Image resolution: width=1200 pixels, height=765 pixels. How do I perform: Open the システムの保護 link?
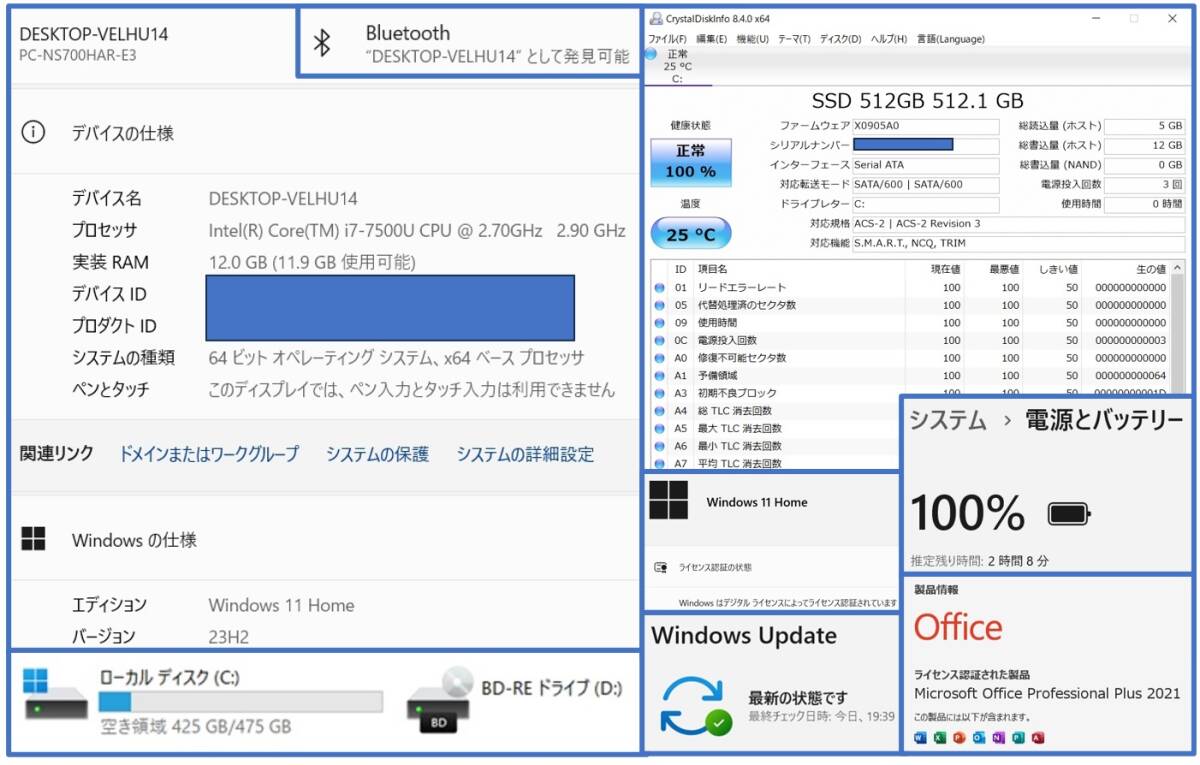click(377, 454)
